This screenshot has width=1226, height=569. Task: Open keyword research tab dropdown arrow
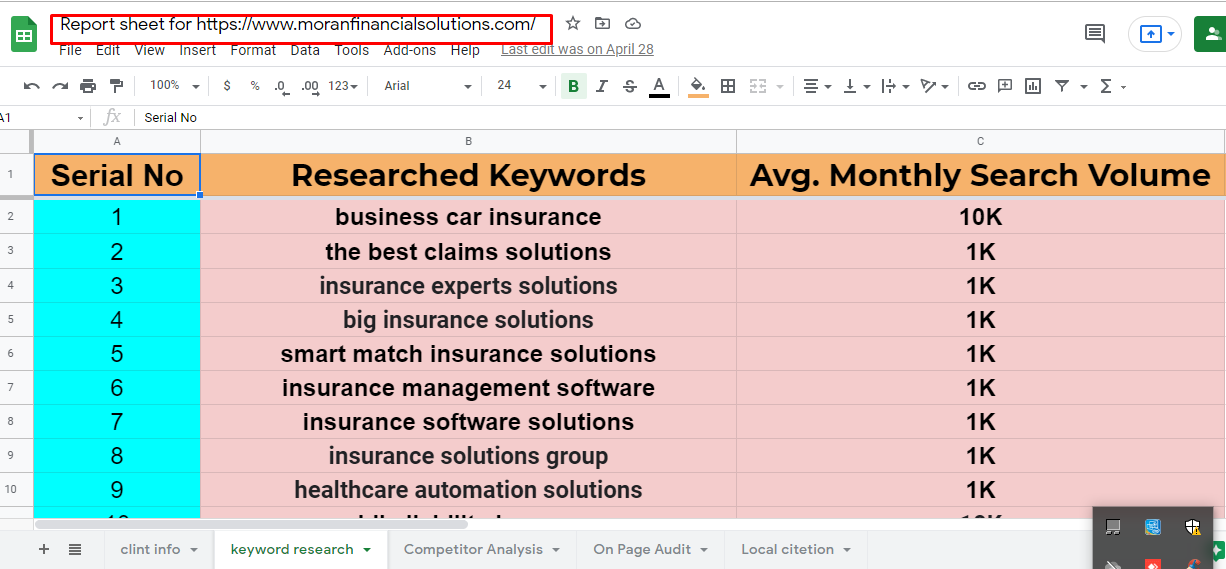pyautogui.click(x=367, y=550)
